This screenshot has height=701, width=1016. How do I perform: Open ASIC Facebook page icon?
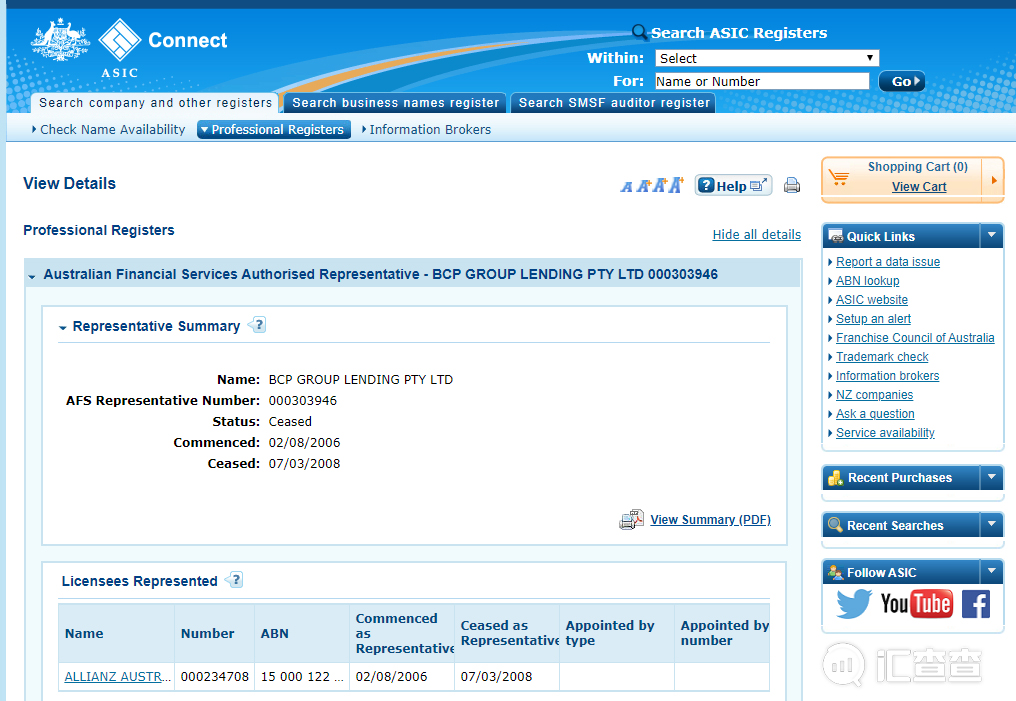976,604
